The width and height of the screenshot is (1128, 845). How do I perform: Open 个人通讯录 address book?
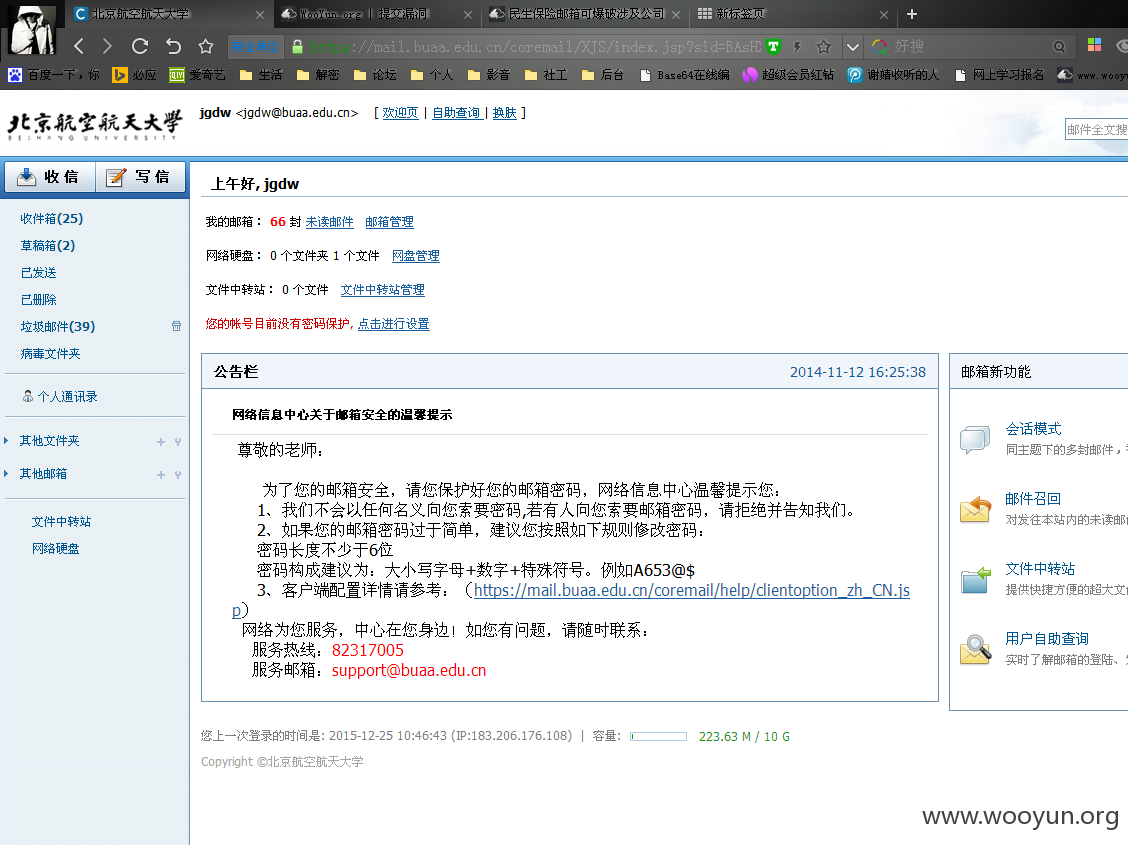(60, 397)
